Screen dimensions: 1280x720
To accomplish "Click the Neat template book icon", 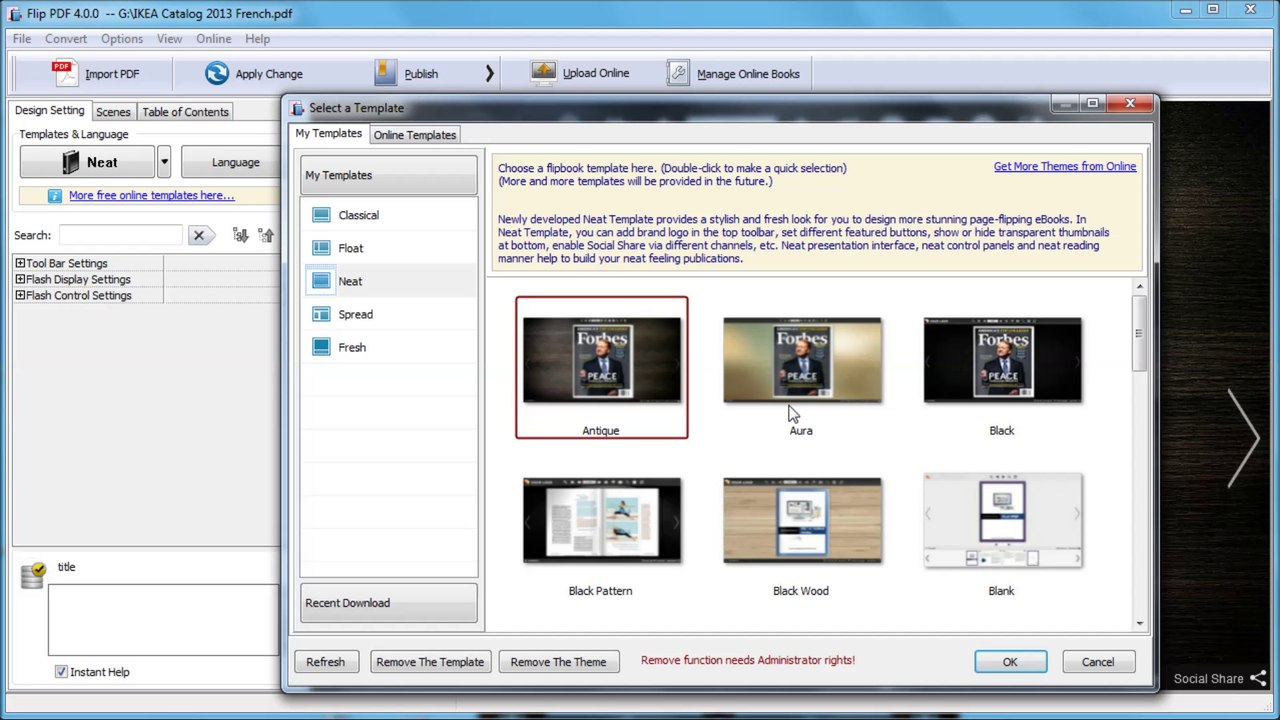I will click(x=70, y=162).
